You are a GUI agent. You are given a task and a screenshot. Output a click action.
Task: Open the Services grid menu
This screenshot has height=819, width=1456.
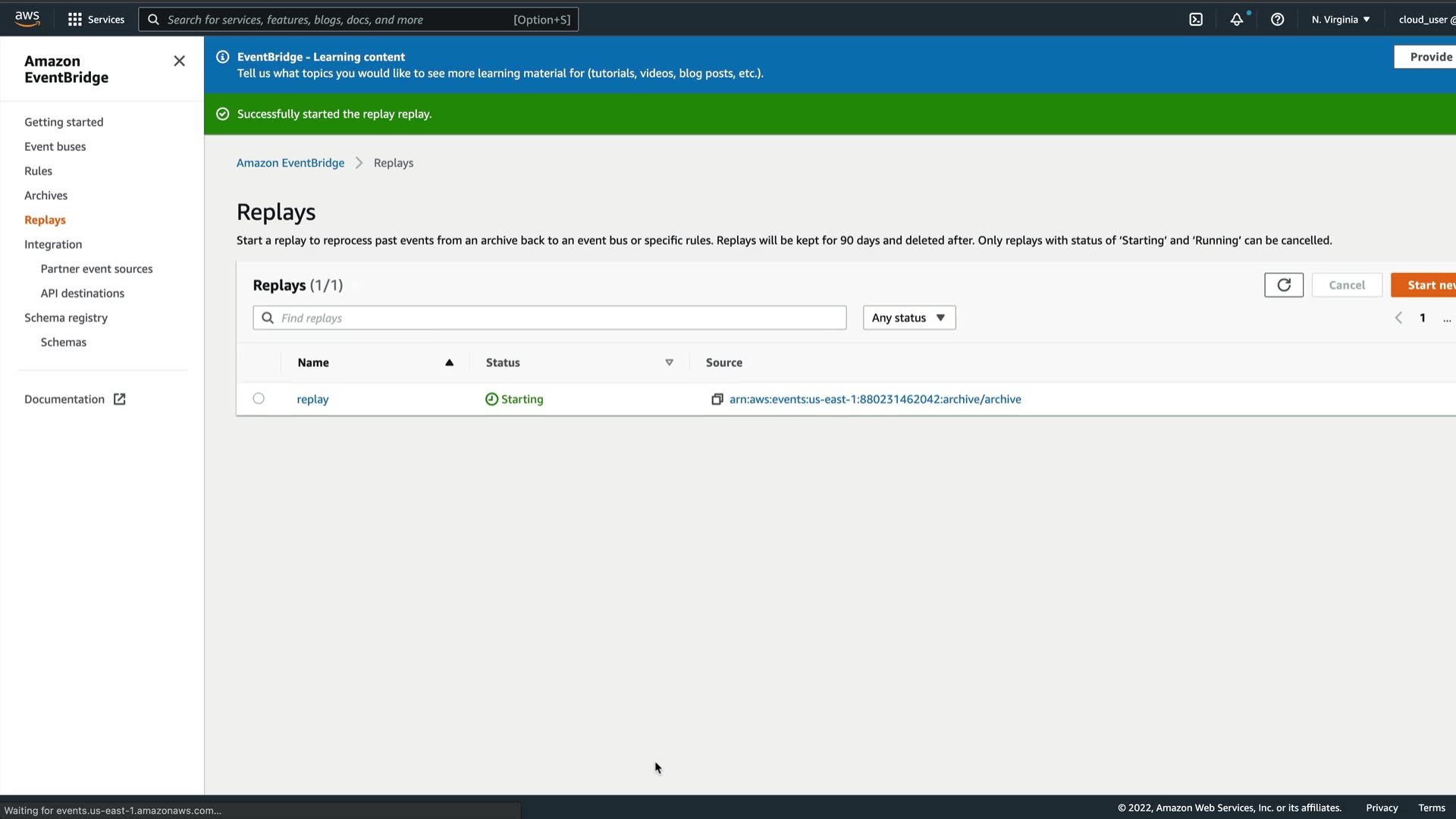[96, 20]
